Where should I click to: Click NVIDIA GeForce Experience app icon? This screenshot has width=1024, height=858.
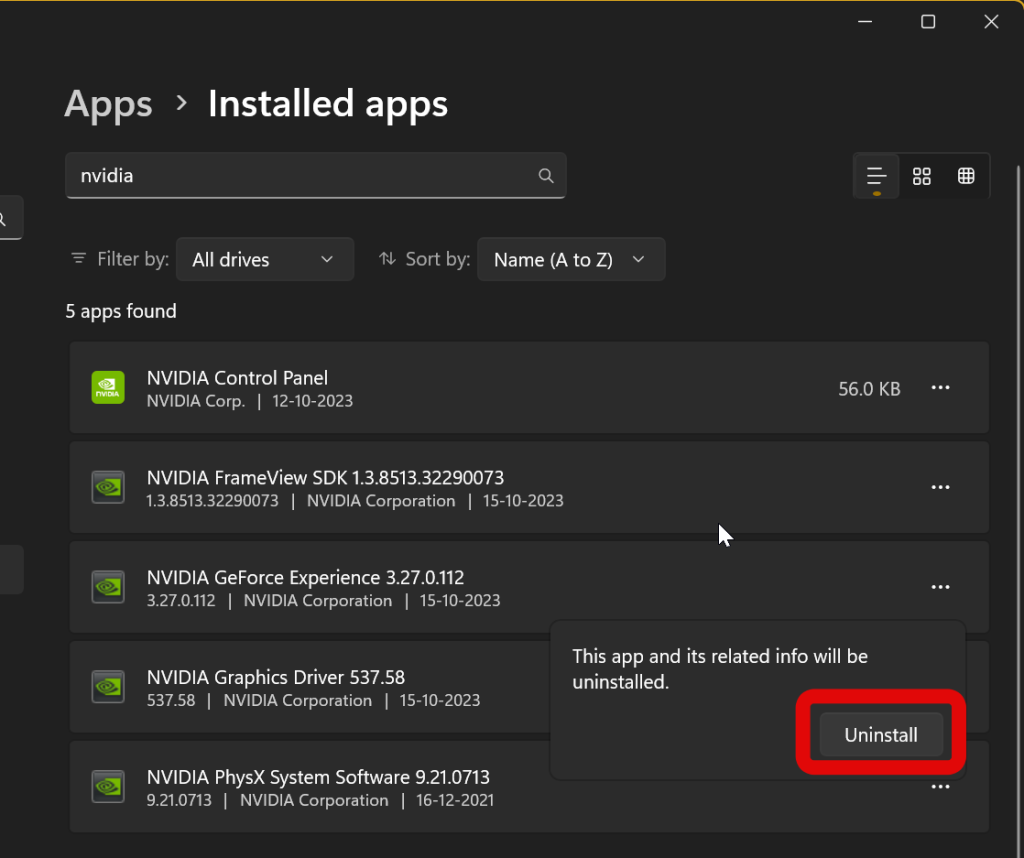(x=108, y=587)
